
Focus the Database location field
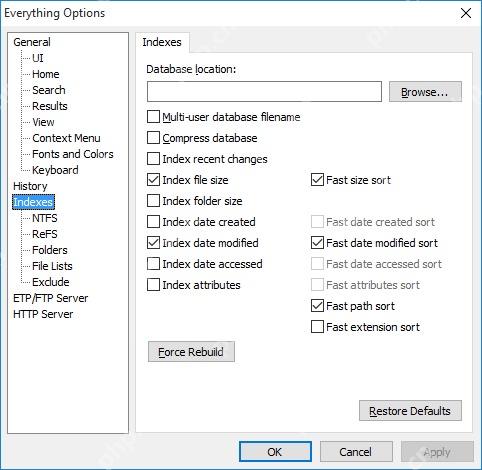point(264,91)
